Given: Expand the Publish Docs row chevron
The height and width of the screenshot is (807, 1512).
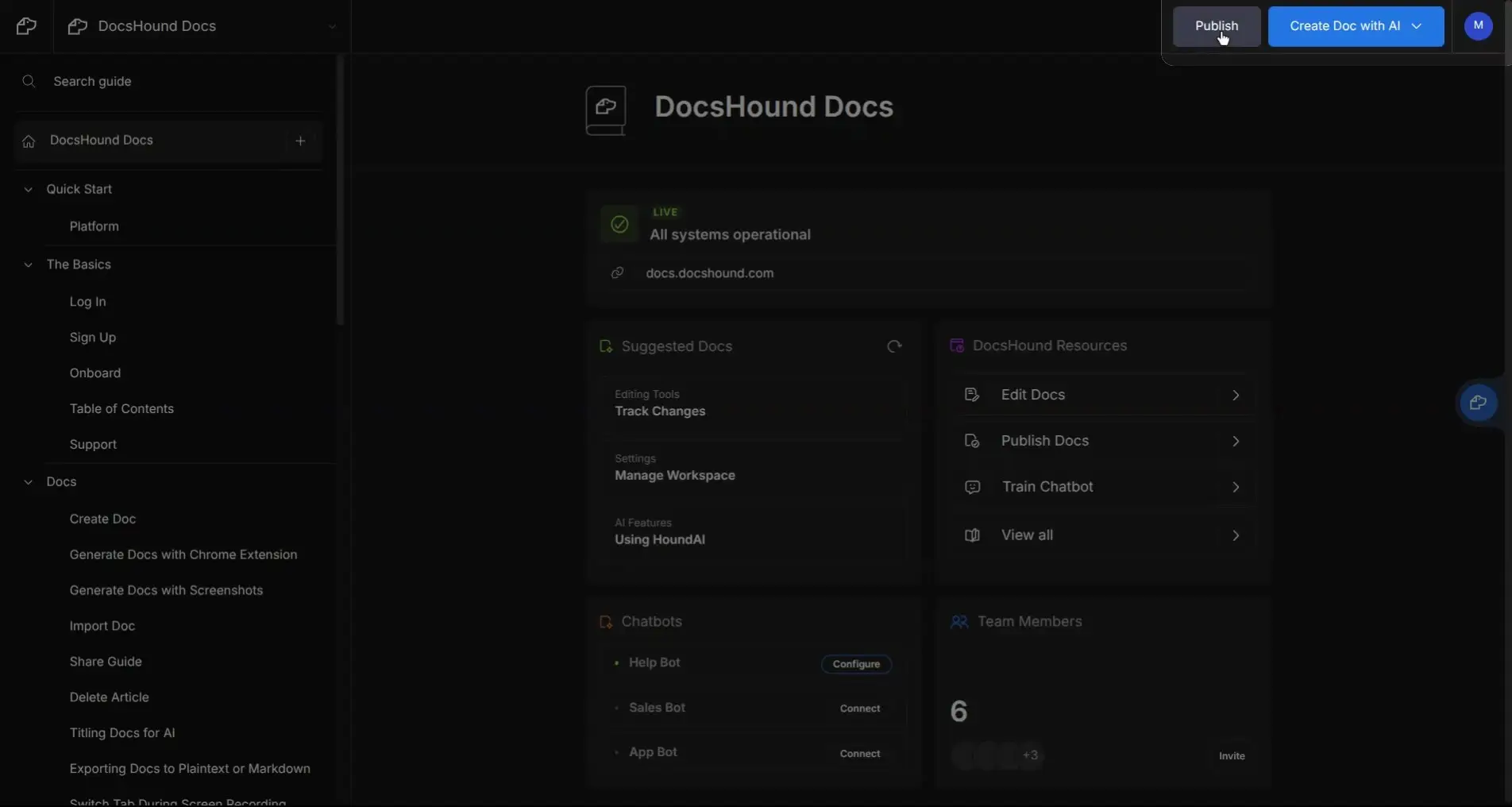Looking at the screenshot, I should 1236,441.
